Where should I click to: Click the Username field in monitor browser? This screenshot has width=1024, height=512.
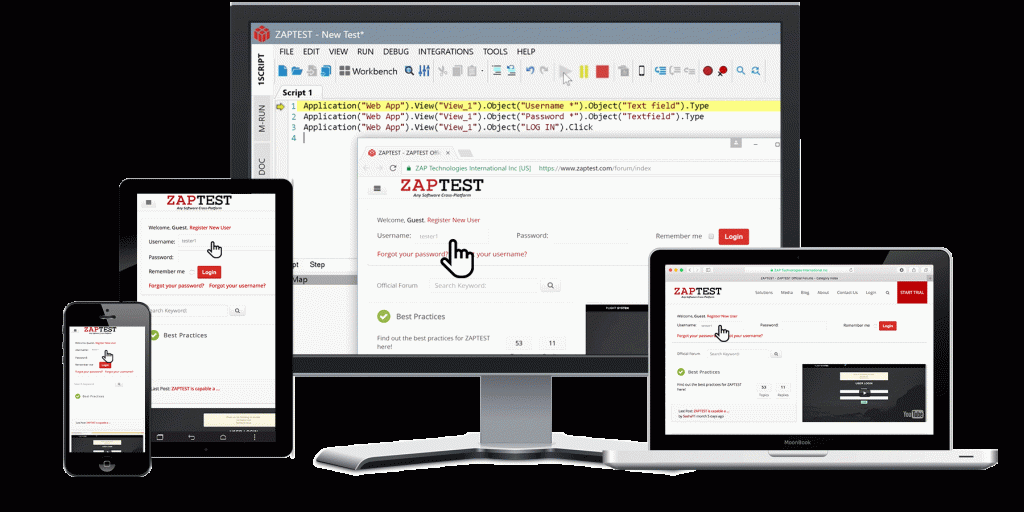pos(452,236)
